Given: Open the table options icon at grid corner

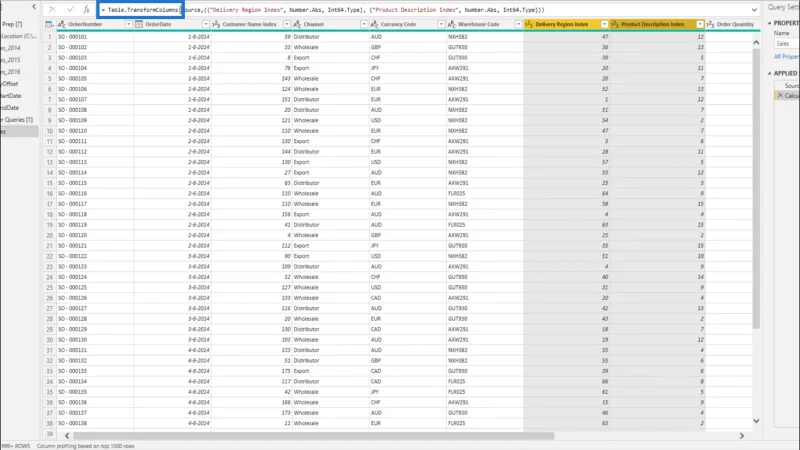Looking at the screenshot, I should click(x=49, y=24).
